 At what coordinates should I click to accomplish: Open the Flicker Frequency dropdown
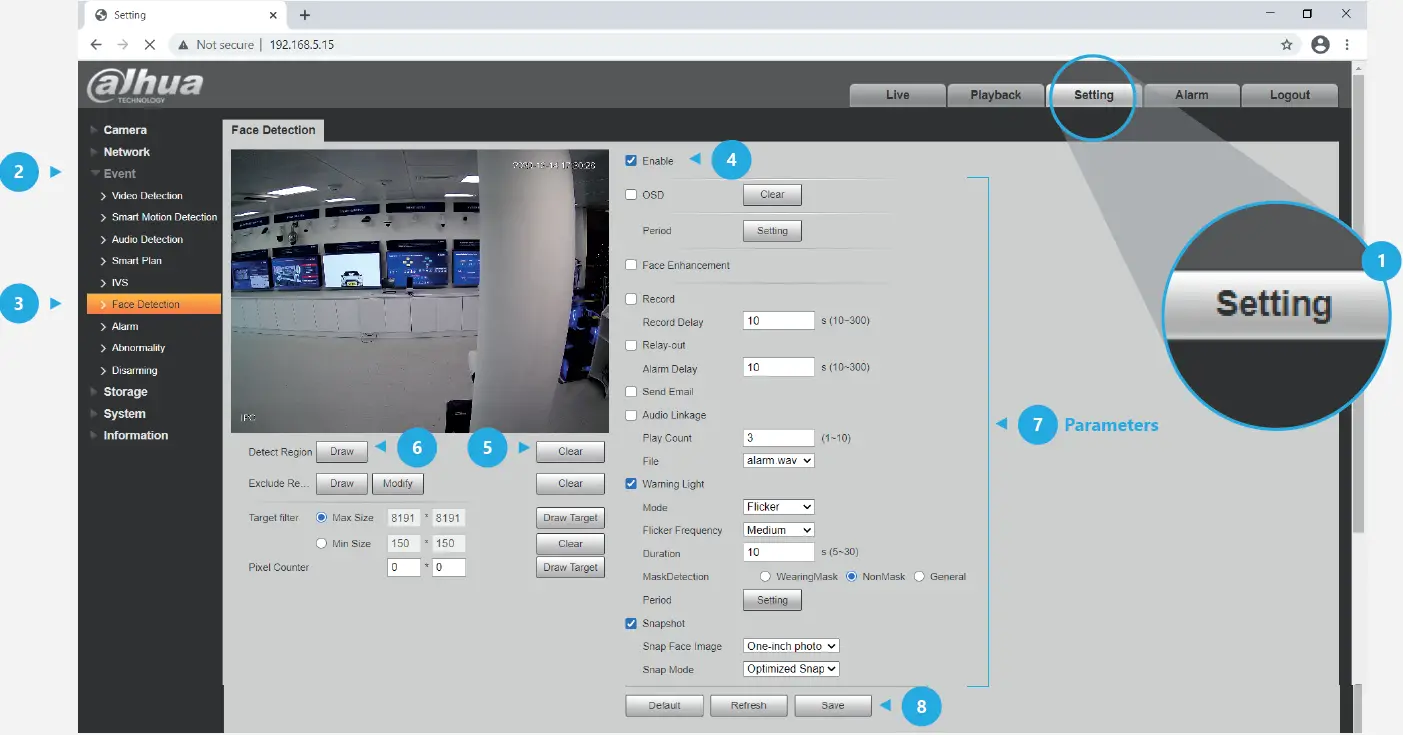(779, 530)
